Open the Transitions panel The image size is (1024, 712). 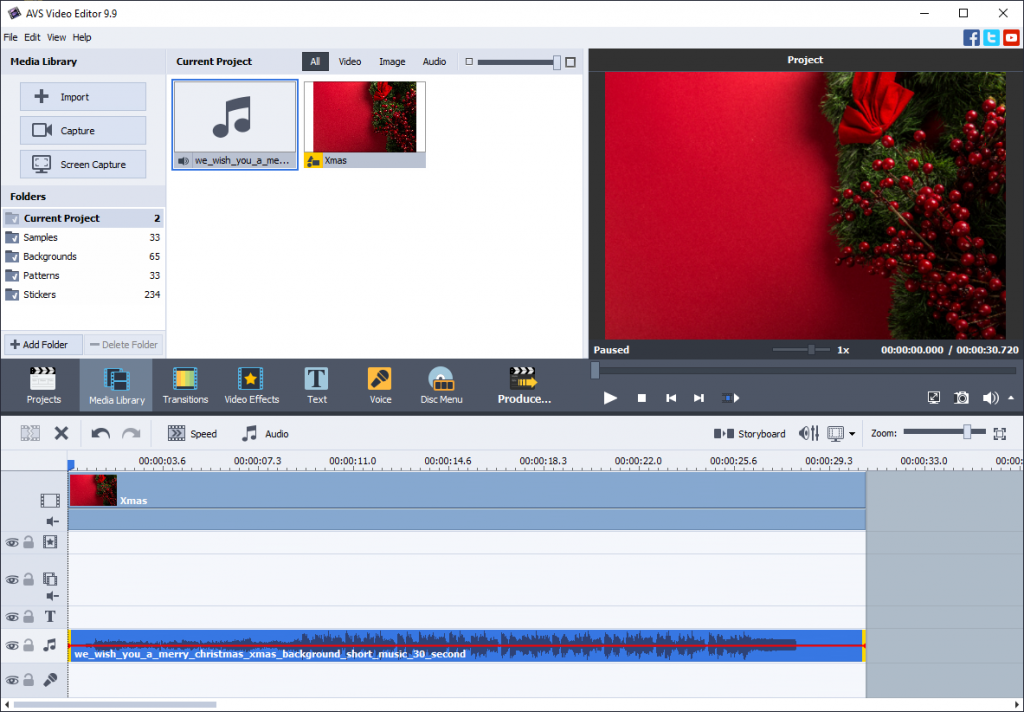click(185, 385)
